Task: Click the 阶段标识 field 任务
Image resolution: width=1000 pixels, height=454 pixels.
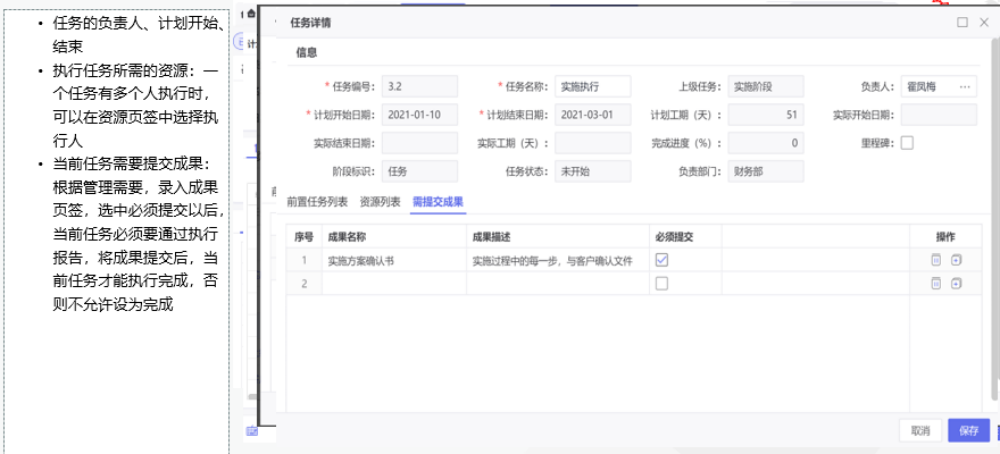Action: 420,171
